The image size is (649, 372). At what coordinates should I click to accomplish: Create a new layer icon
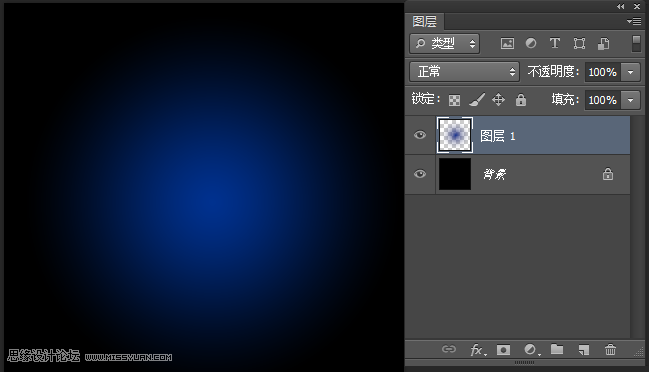click(584, 350)
